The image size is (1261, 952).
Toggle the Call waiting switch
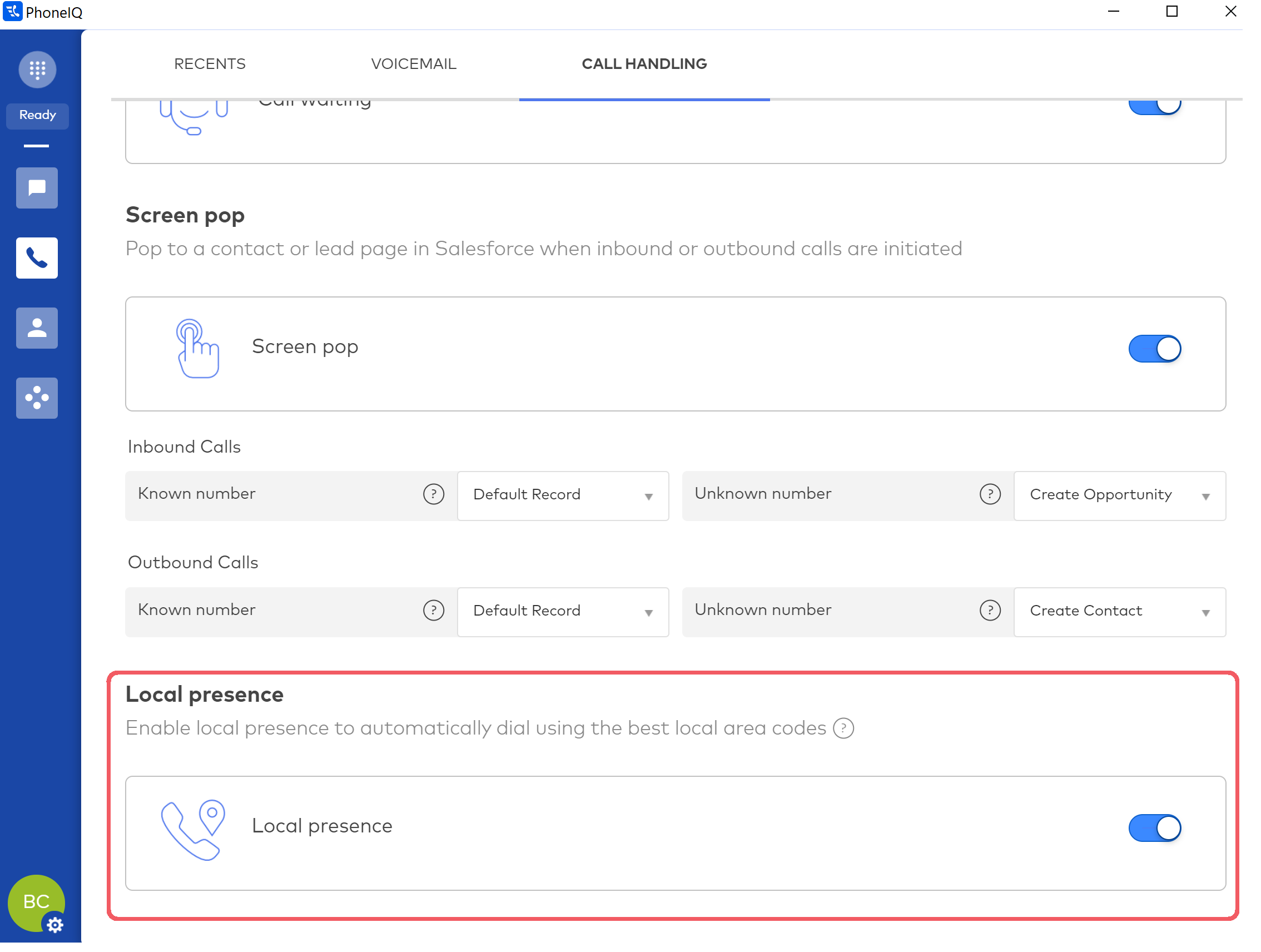click(x=1154, y=107)
